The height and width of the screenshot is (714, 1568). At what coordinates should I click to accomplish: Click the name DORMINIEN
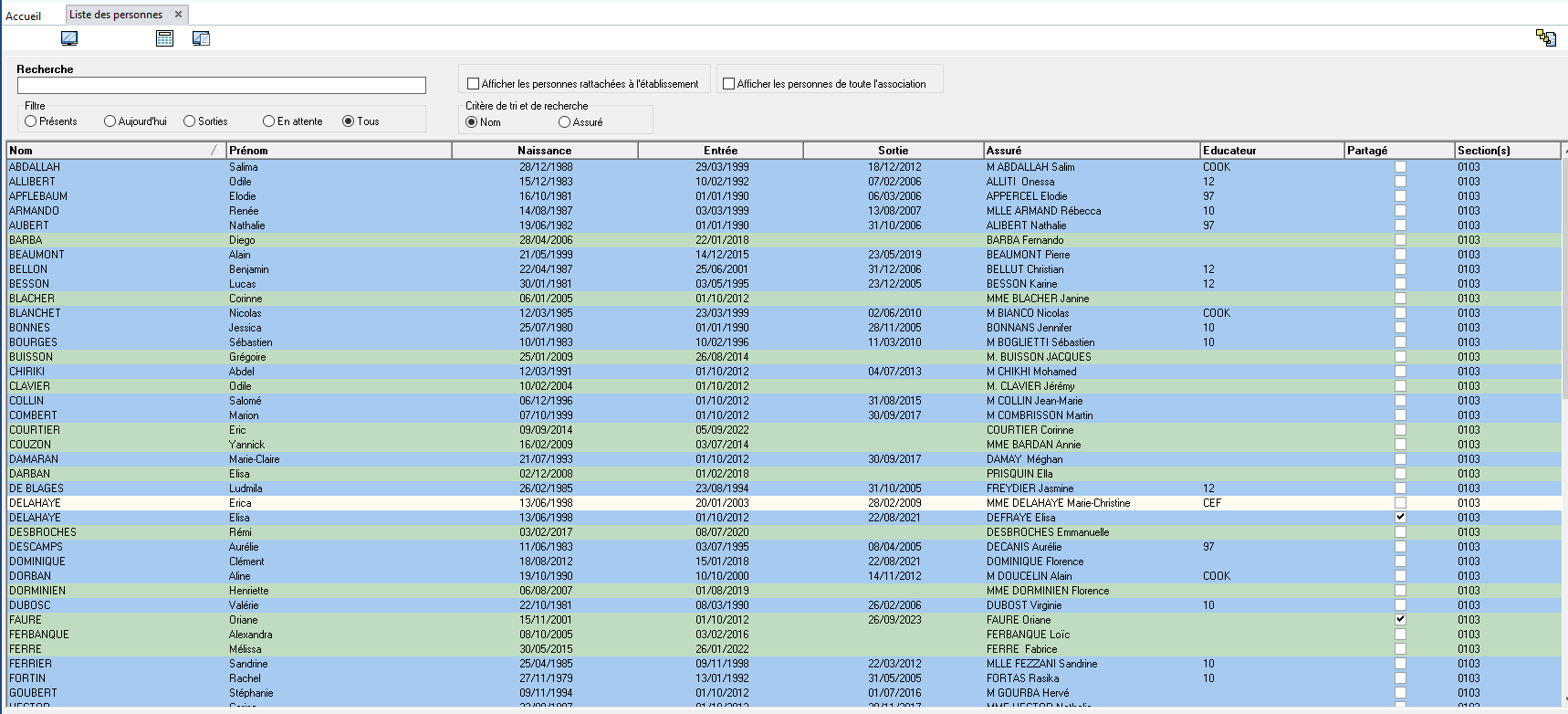point(37,591)
